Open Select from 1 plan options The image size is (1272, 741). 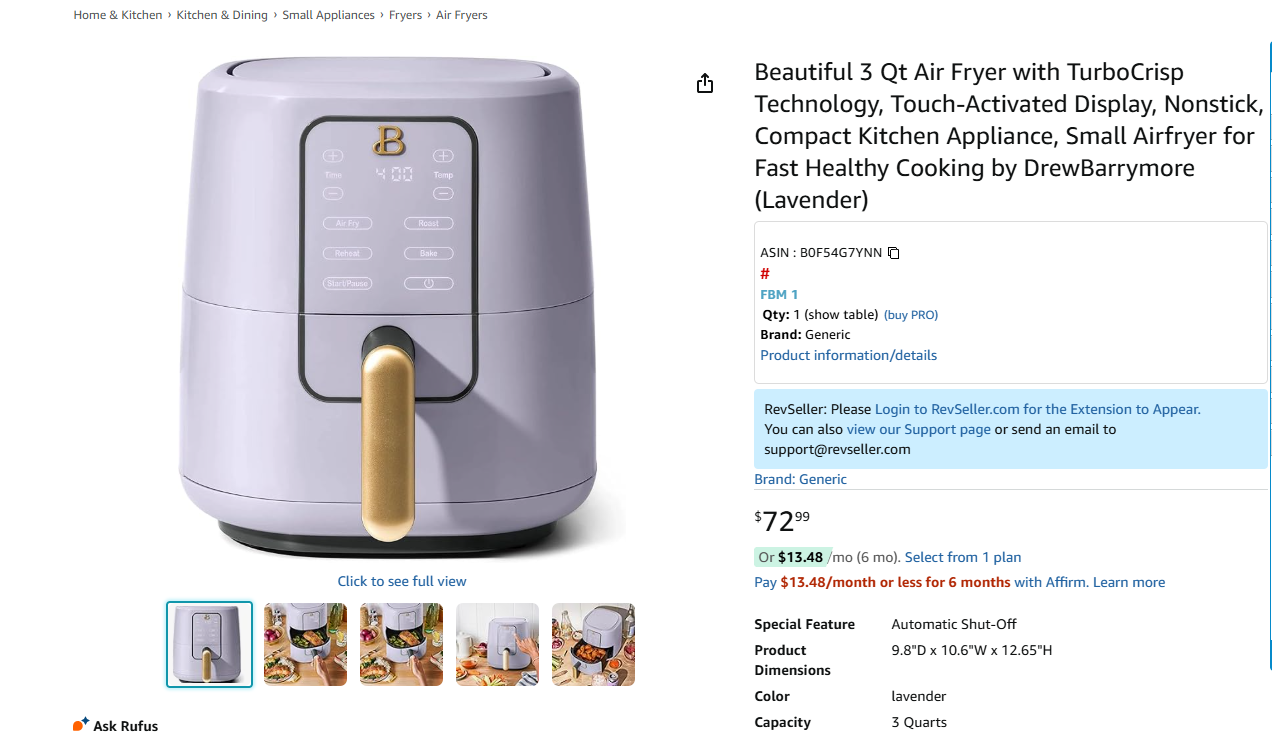(x=962, y=557)
